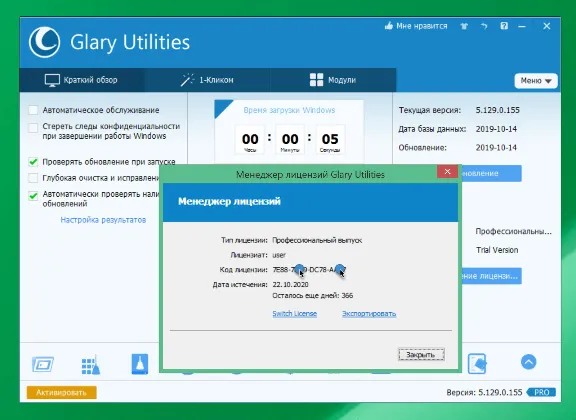
Task: Click 'Switch License' link in dialog
Action: [295, 313]
